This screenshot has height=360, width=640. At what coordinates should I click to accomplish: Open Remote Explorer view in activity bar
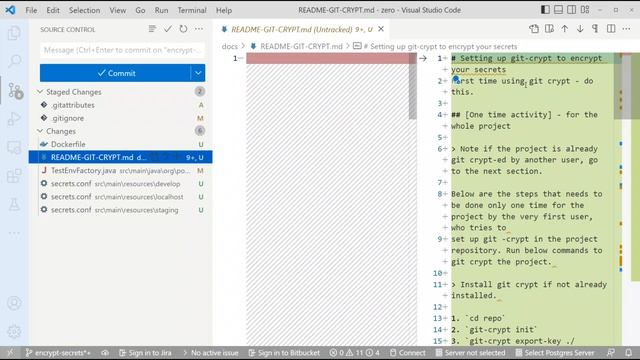coord(14,148)
